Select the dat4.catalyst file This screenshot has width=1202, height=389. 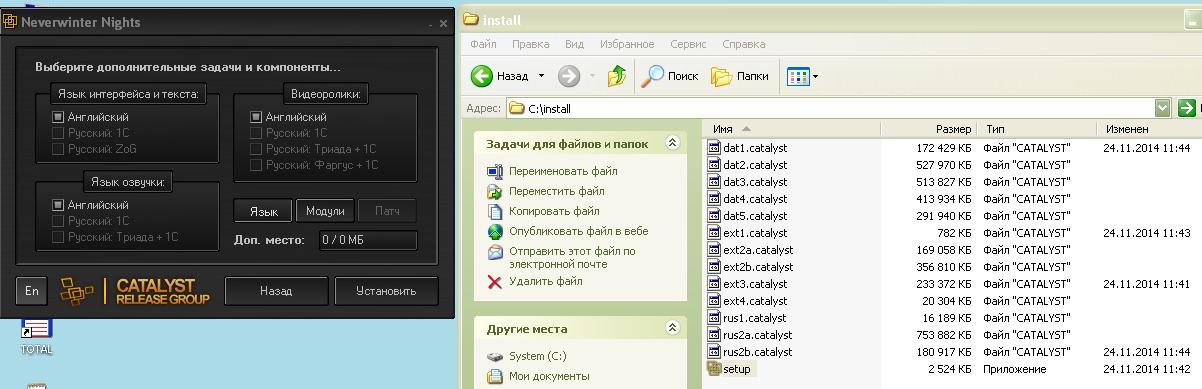pos(747,198)
